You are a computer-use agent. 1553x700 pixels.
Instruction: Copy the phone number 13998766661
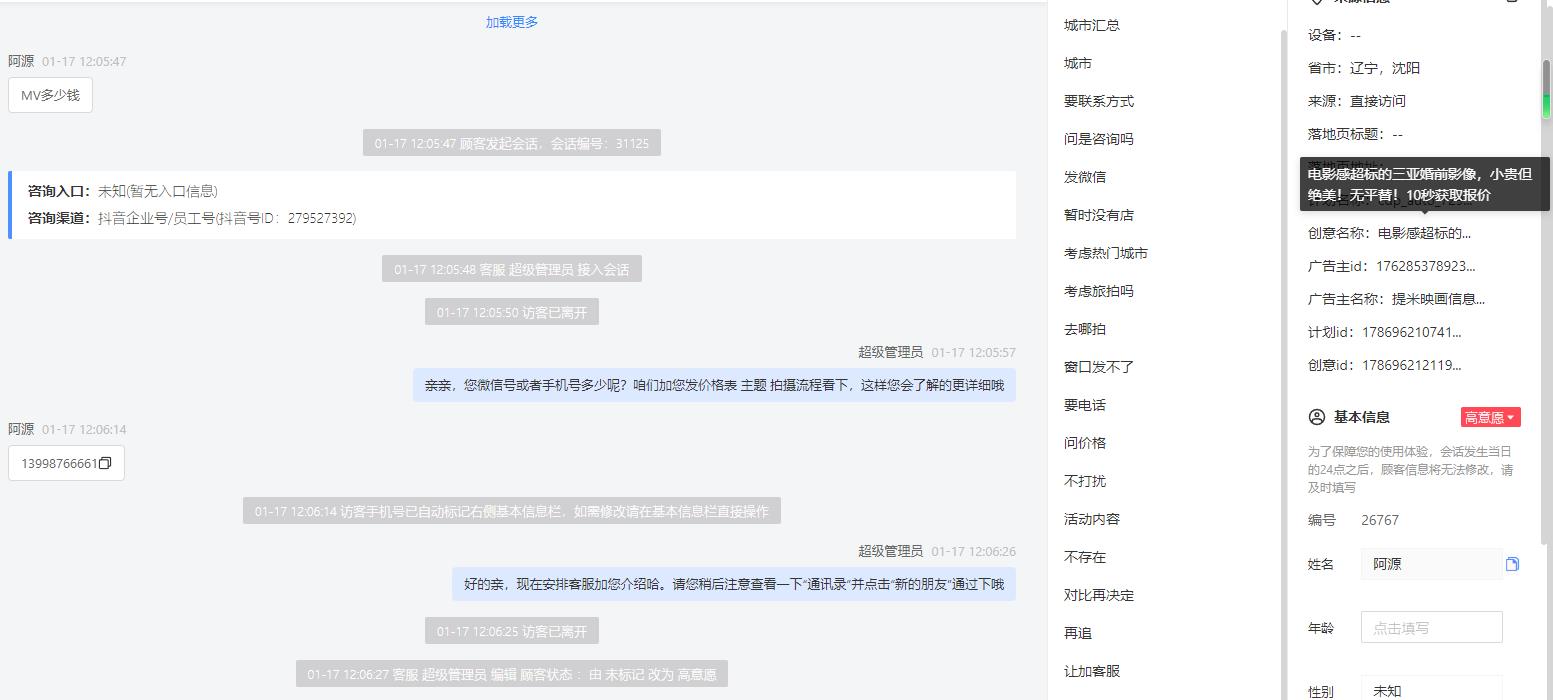point(105,463)
